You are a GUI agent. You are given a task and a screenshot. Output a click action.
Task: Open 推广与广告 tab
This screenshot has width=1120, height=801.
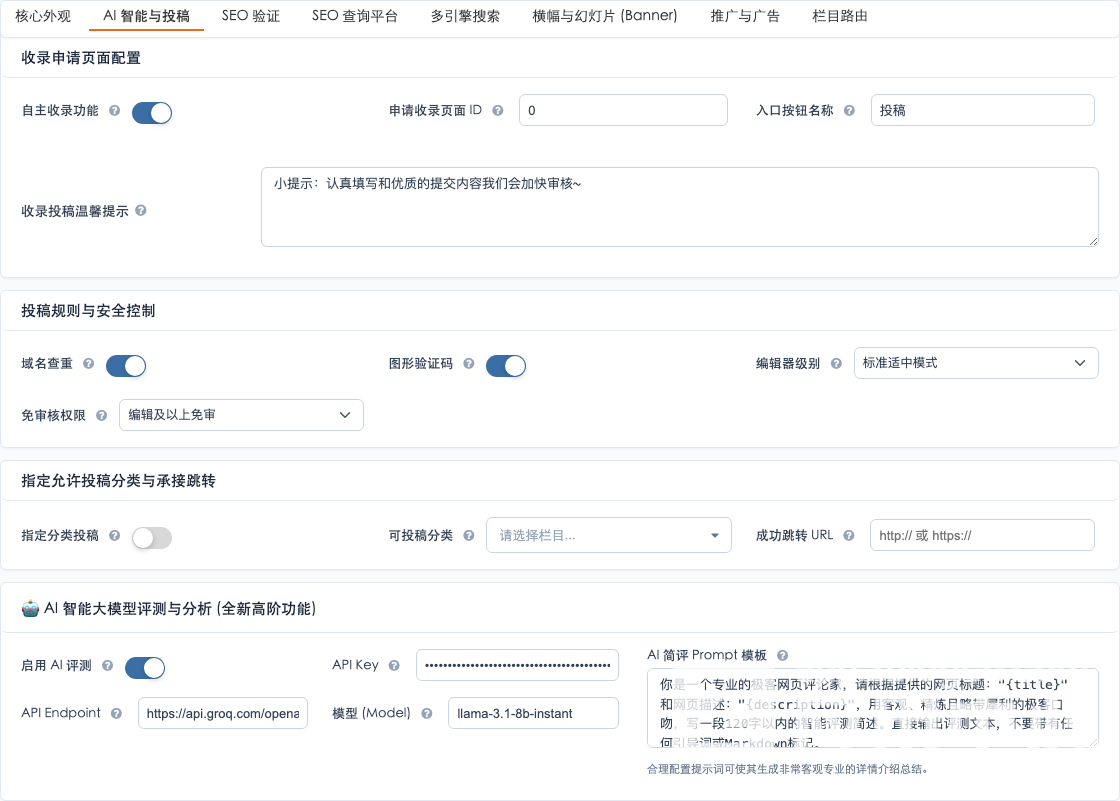point(745,16)
